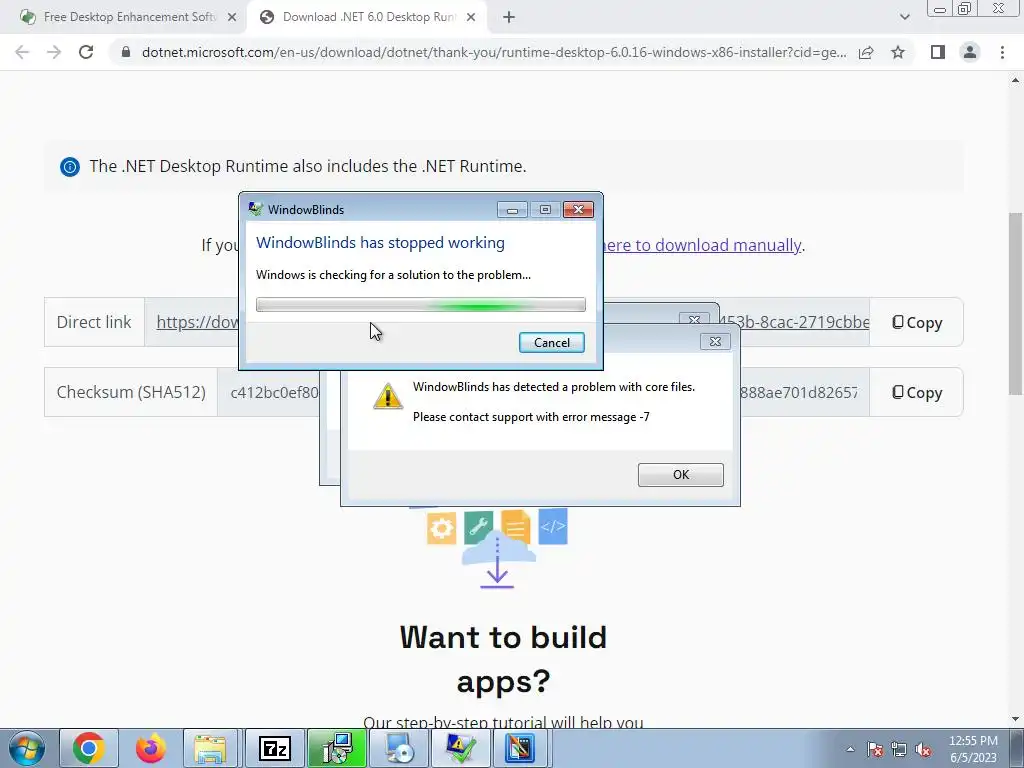The image size is (1024, 768).
Task: Open Action Center flag icon
Action: click(875, 750)
